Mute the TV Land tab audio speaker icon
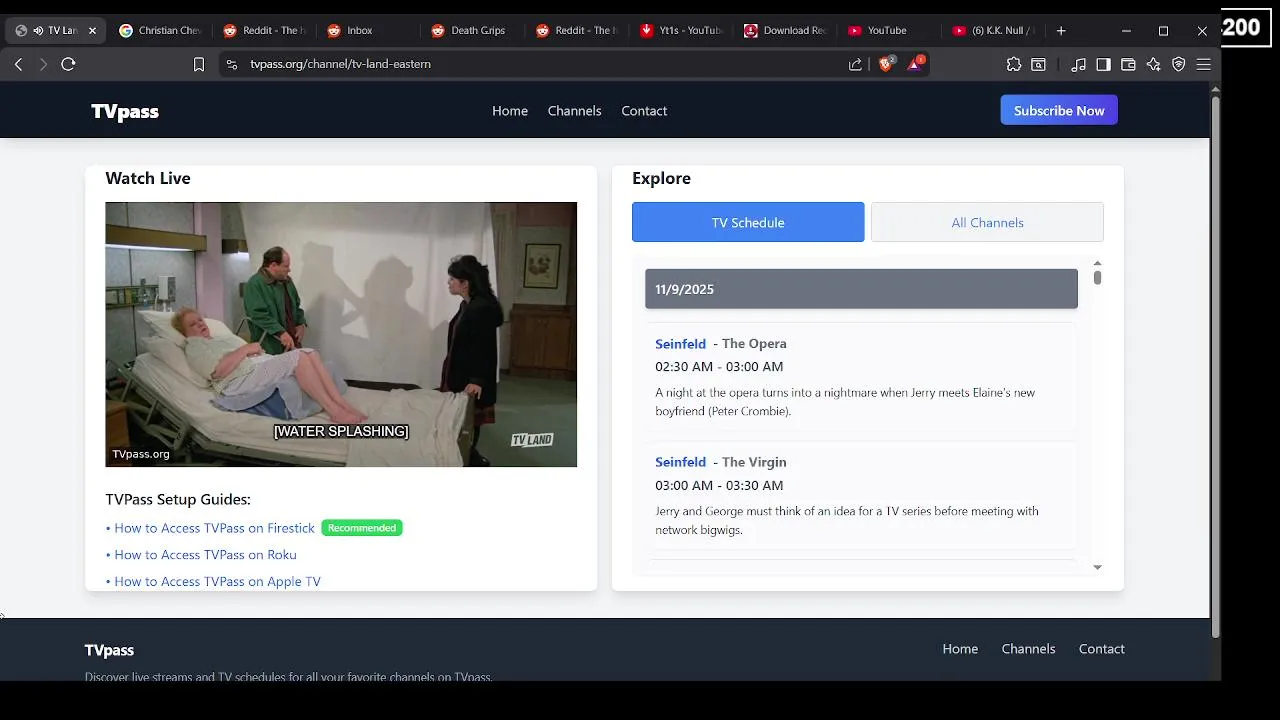The height and width of the screenshot is (720, 1280). 38,30
